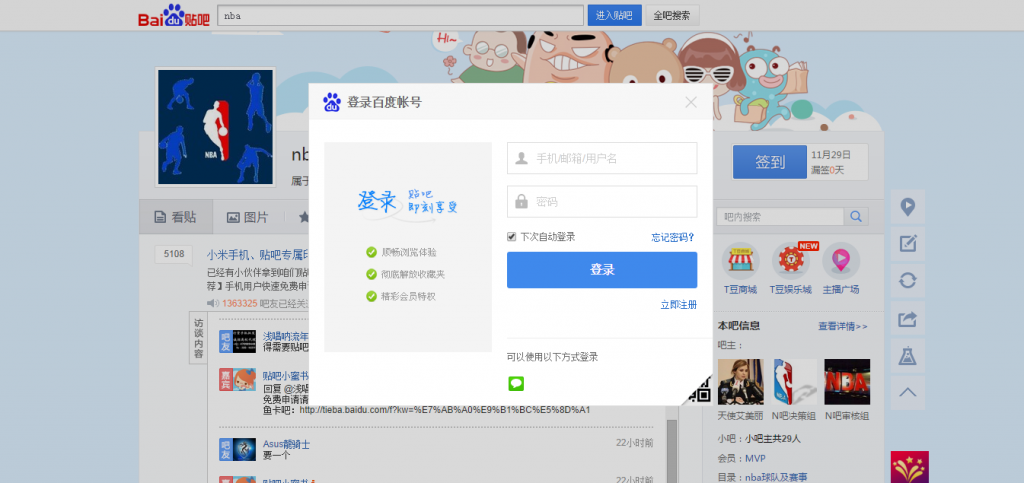Switch to the 图片 tab
The width and height of the screenshot is (1024, 483).
tap(248, 217)
